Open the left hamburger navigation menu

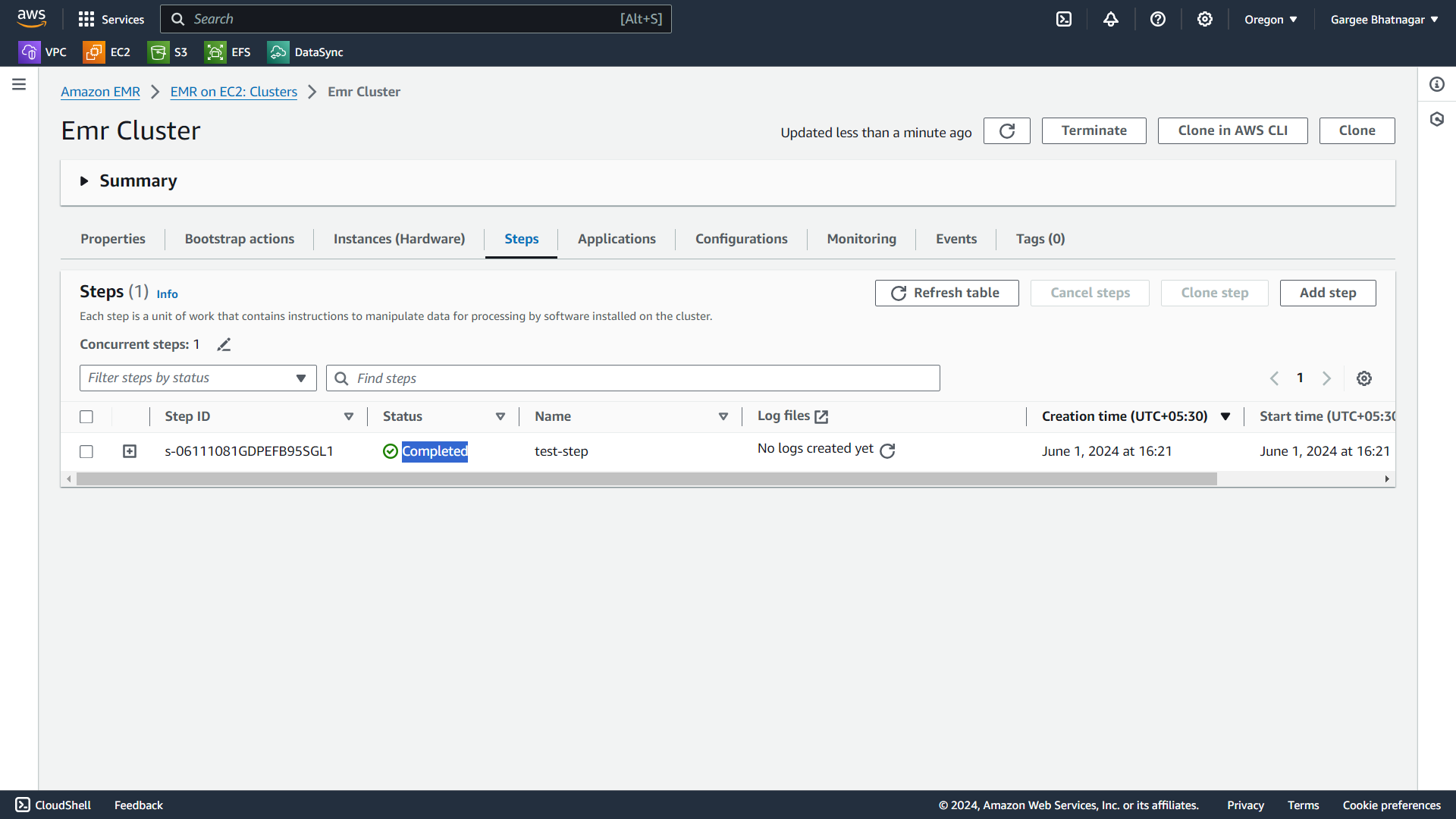pos(19,84)
